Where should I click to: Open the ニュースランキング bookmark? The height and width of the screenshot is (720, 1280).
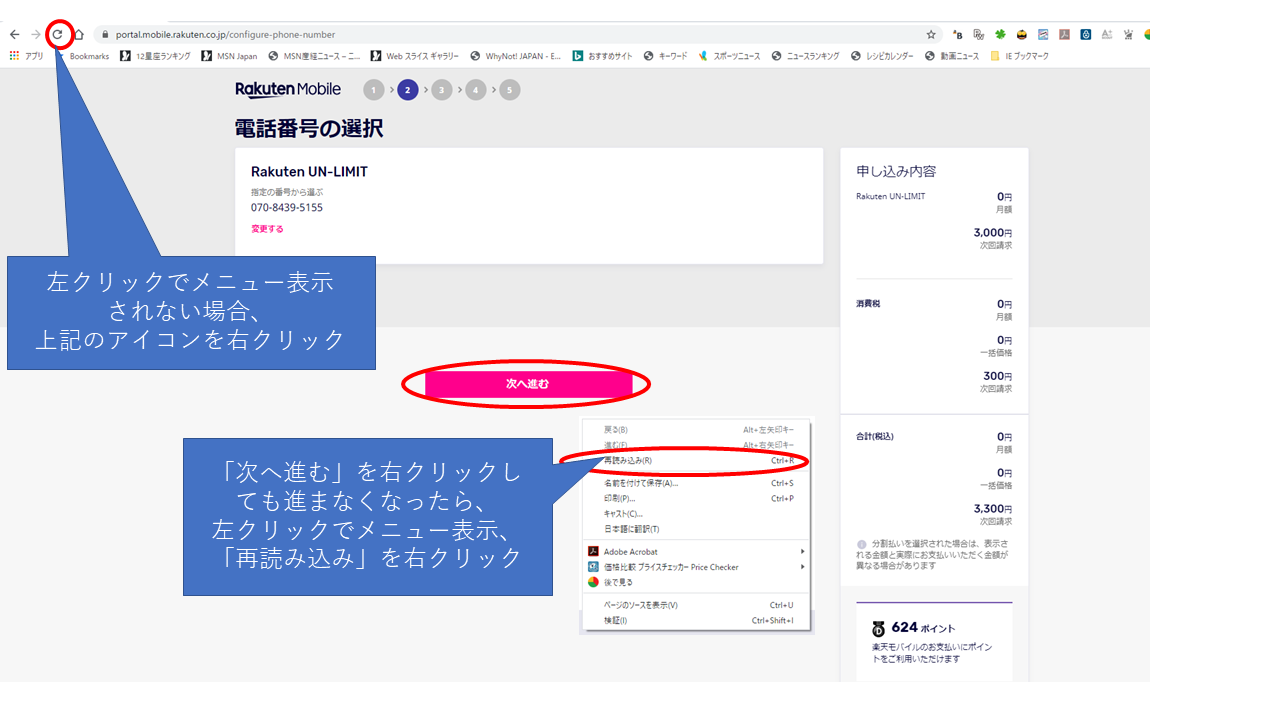pos(806,56)
